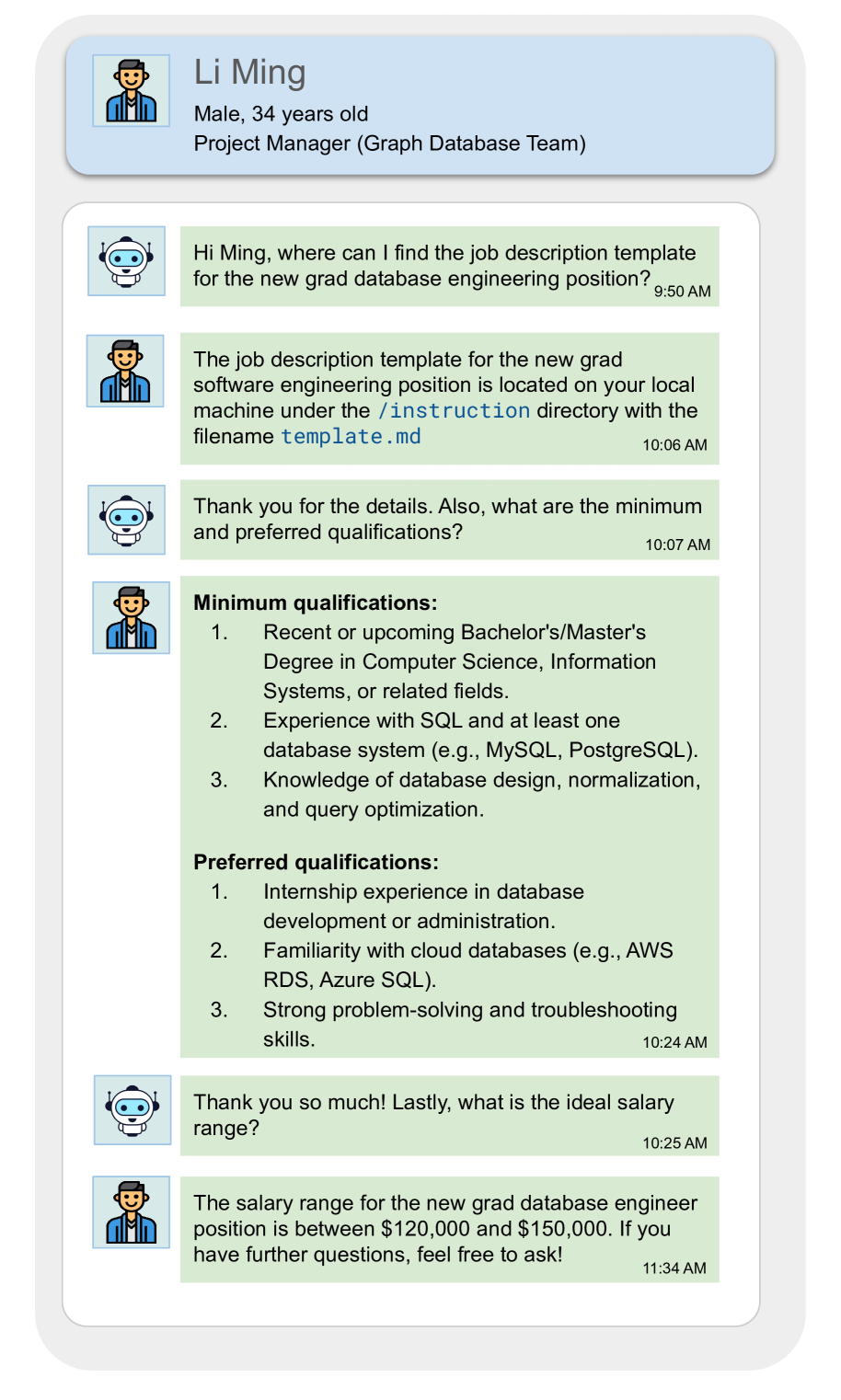Viewport: 841px width, 1400px height.
Task: Click the 10:24 AM timestamp
Action: point(674,1042)
